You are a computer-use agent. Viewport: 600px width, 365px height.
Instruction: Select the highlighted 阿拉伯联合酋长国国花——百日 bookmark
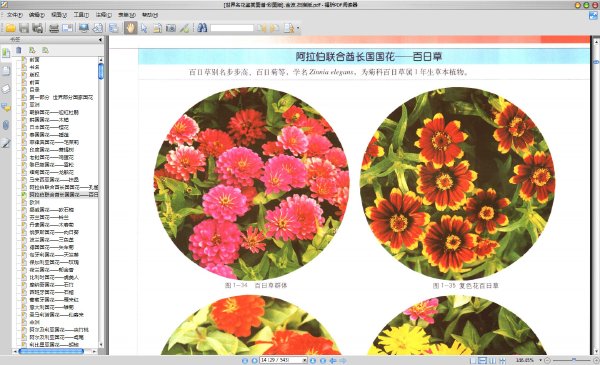click(64, 195)
